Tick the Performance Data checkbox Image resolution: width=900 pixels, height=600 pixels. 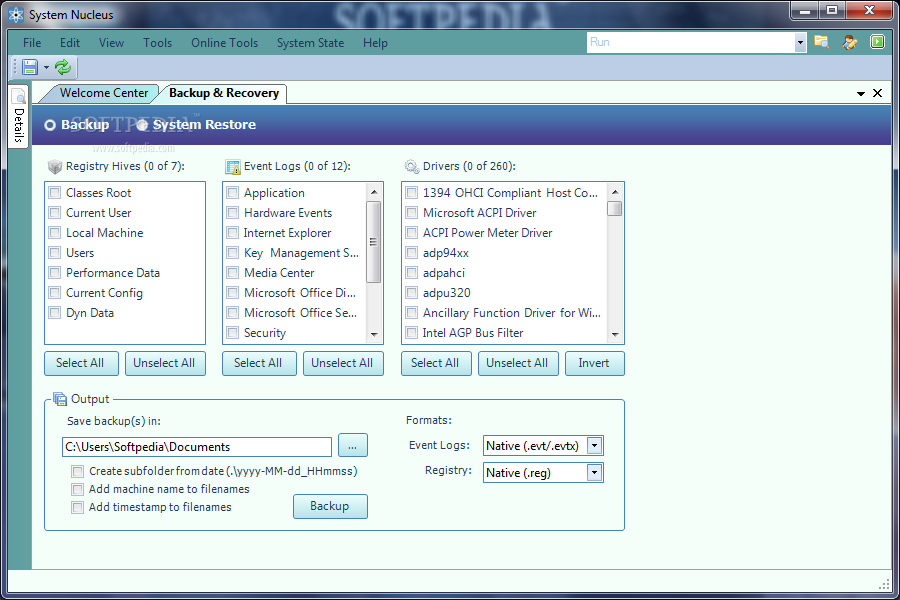tap(55, 273)
